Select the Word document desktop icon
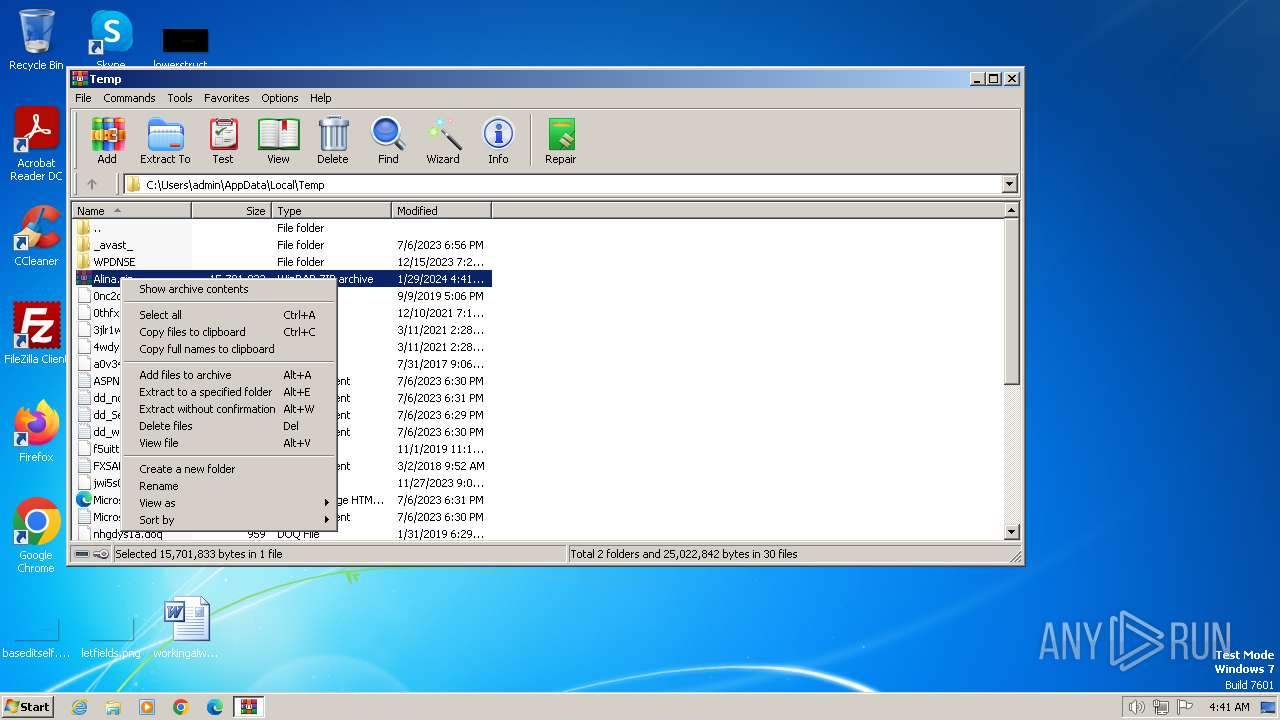This screenshot has width=1280, height=720. [x=186, y=628]
